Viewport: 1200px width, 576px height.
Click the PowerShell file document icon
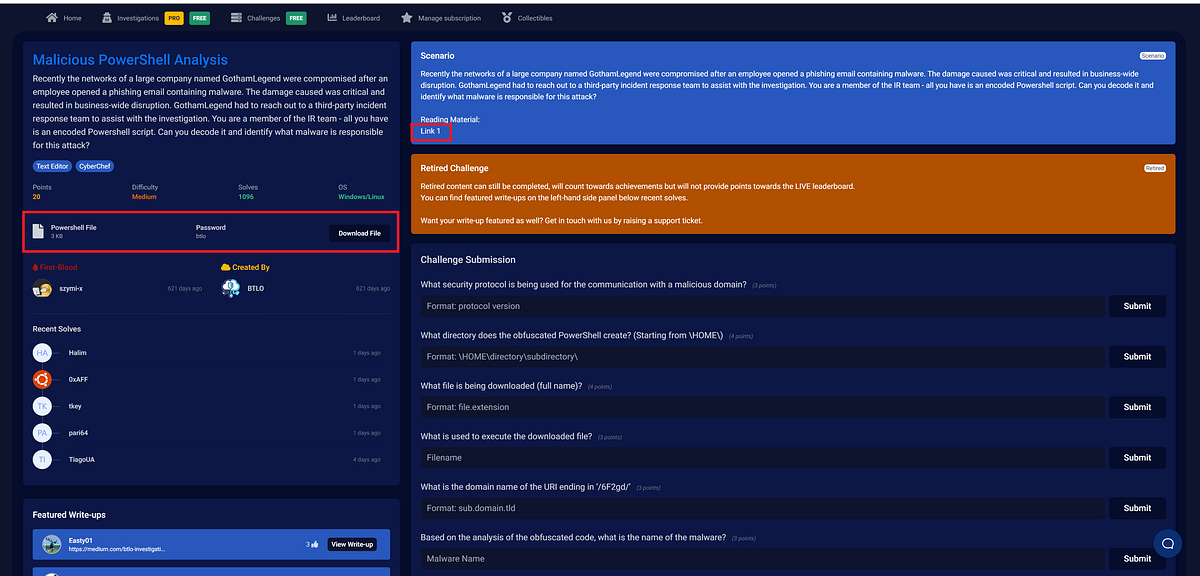(x=38, y=232)
